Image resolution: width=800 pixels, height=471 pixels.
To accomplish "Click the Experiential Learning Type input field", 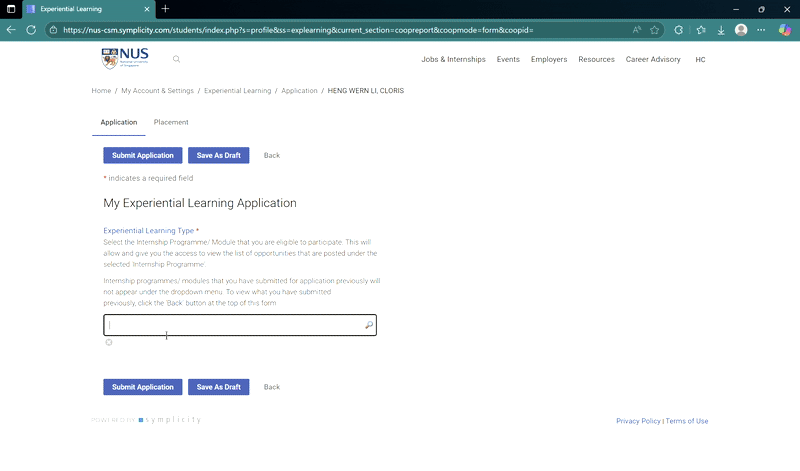I will point(235,326).
